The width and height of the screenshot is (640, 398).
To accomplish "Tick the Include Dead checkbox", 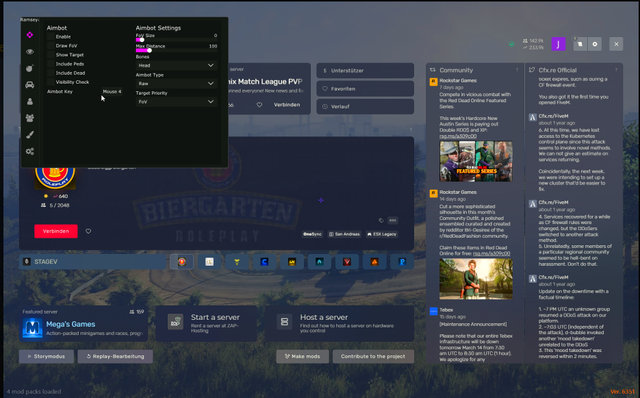I will click(51, 73).
